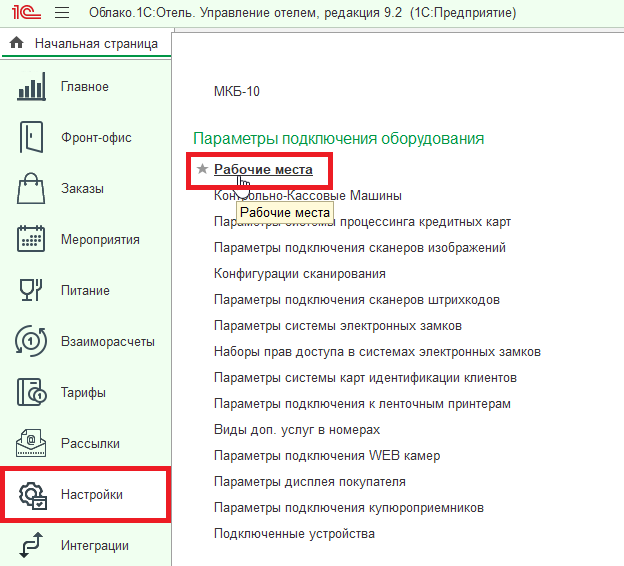Open the Рассылки section
Image resolution: width=624 pixels, height=566 pixels.
click(90, 443)
